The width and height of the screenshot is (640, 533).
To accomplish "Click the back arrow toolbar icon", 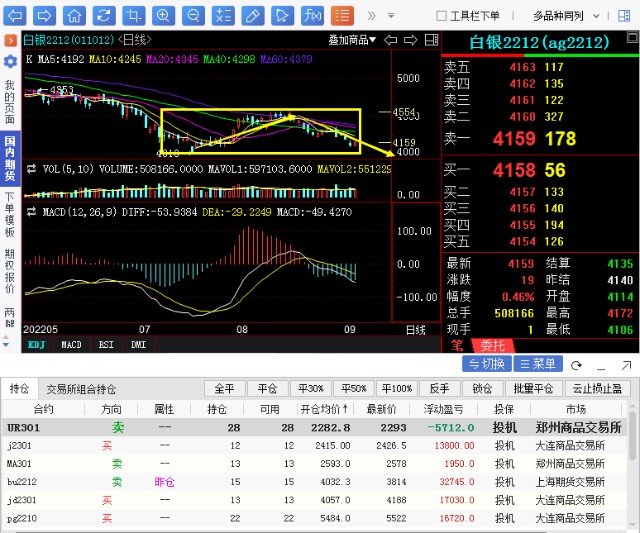I will tap(15, 16).
